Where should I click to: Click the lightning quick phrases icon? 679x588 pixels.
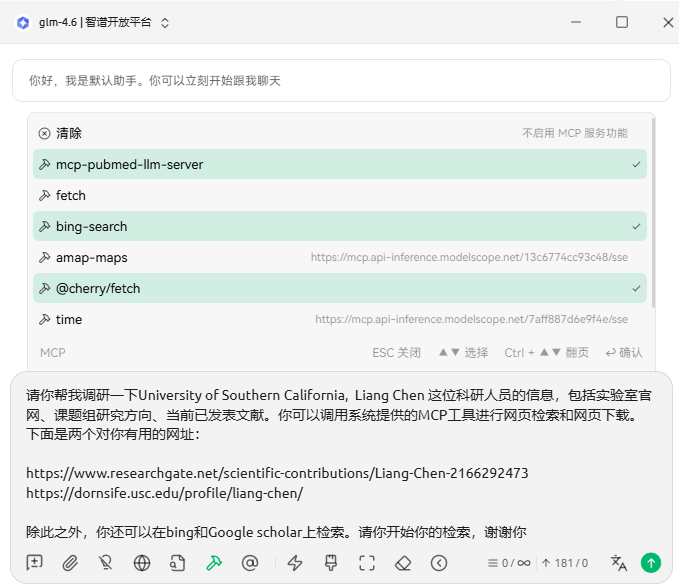coord(295,563)
